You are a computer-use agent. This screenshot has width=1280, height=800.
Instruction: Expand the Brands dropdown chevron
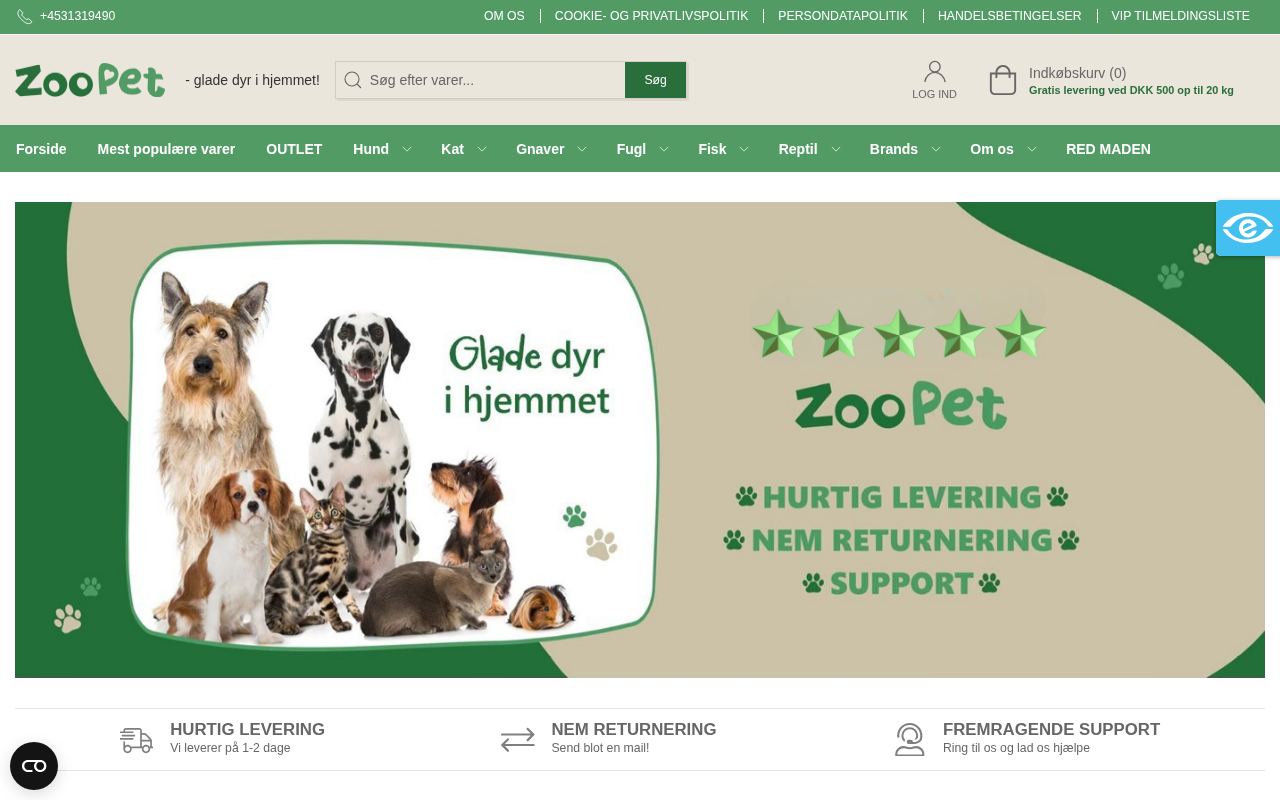pos(936,149)
